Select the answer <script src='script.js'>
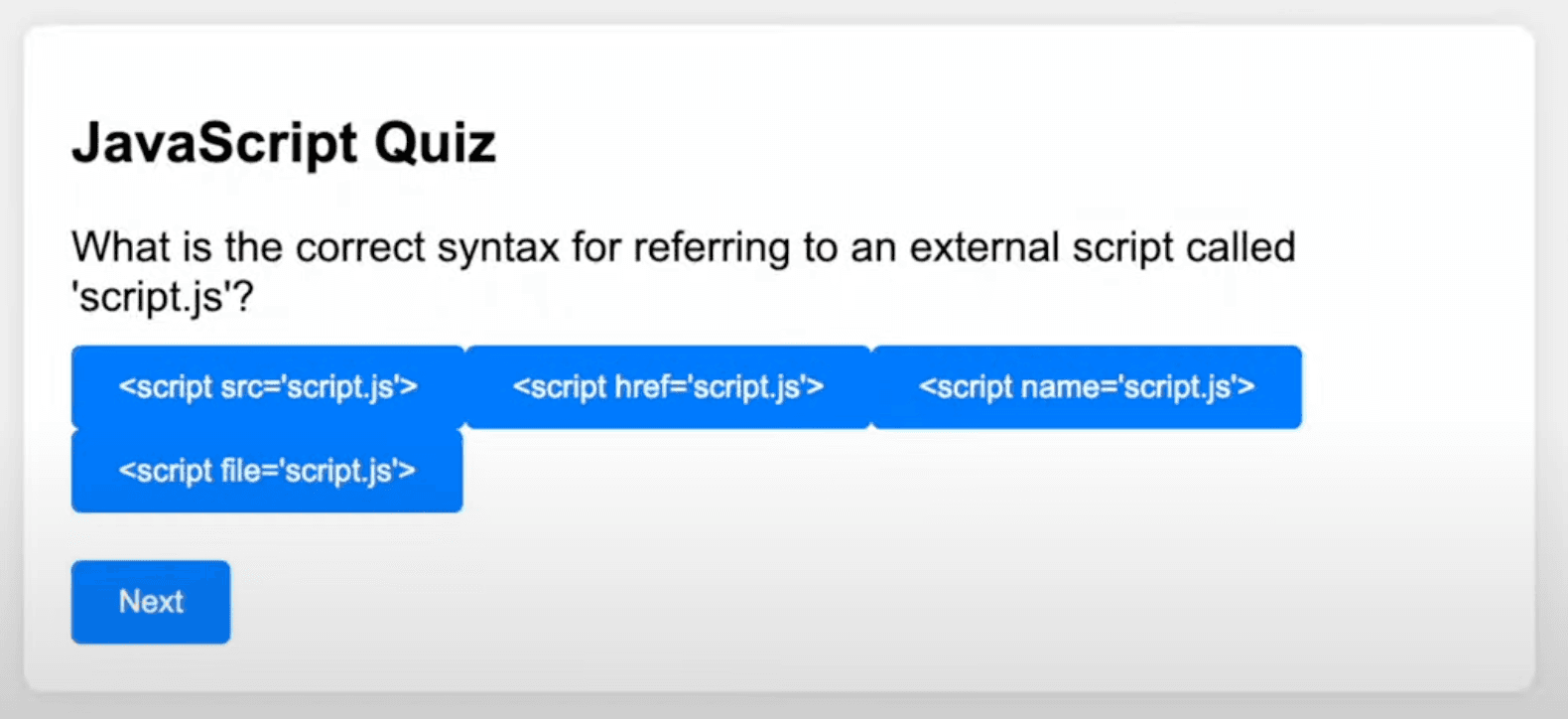 [x=267, y=387]
